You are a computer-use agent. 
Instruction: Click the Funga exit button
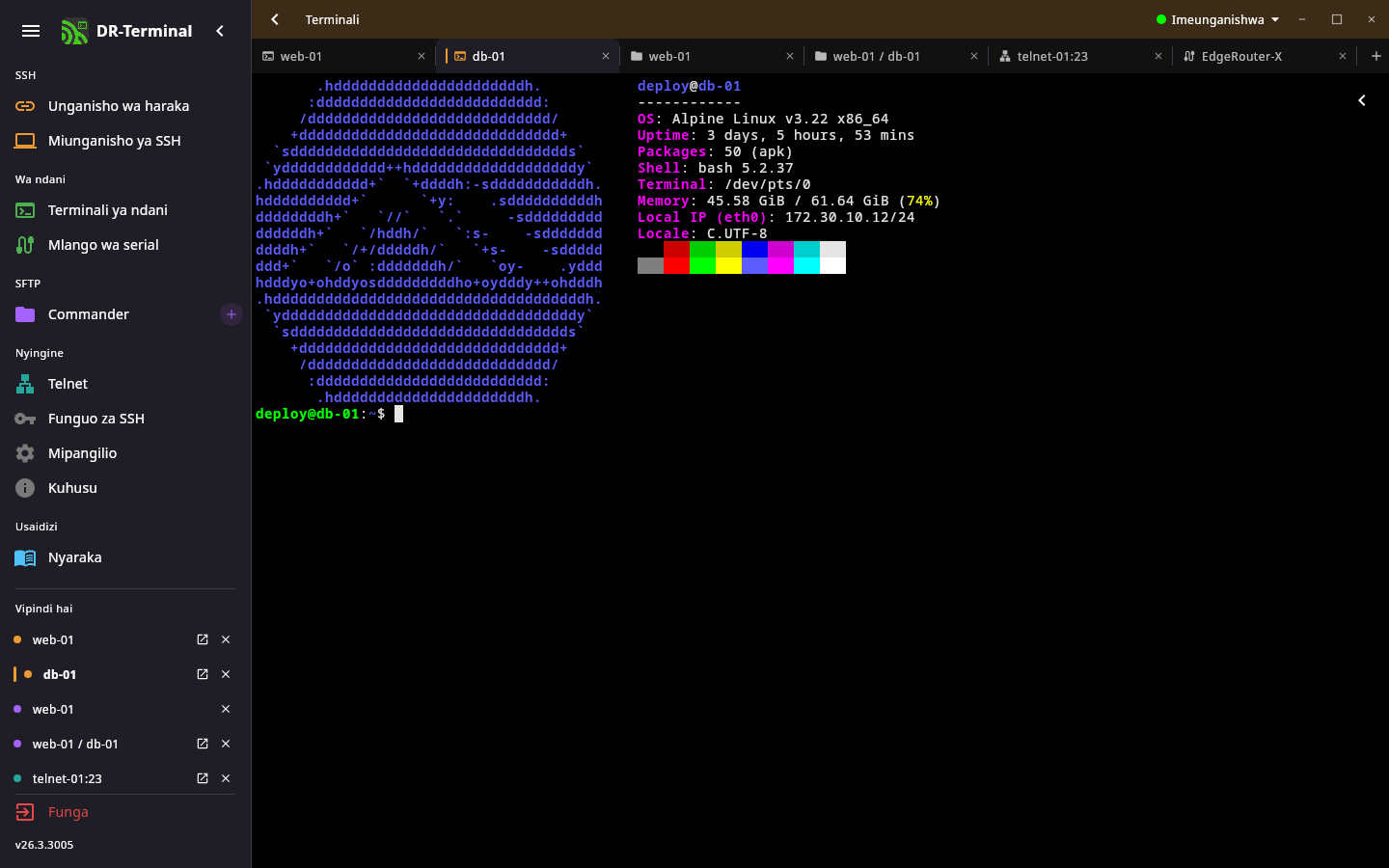point(125,812)
